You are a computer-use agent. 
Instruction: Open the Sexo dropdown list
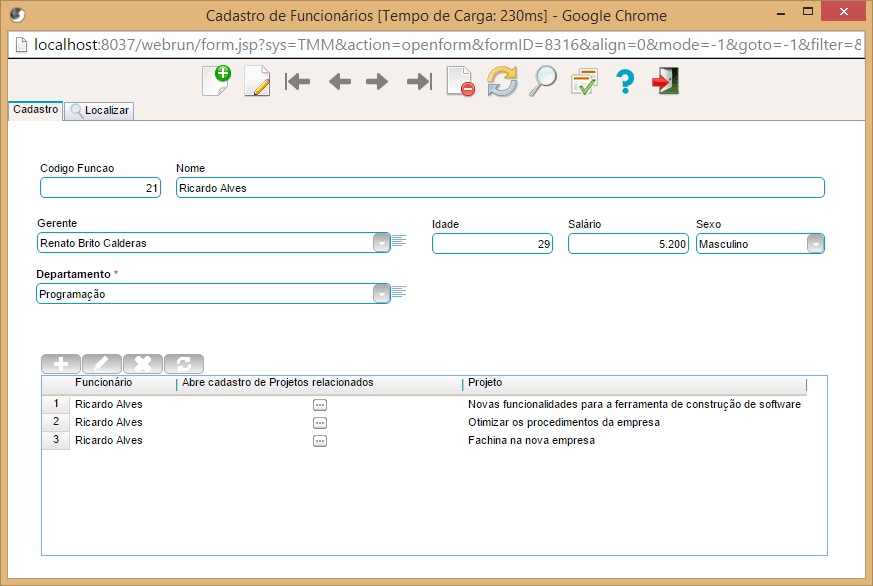pyautogui.click(x=816, y=244)
